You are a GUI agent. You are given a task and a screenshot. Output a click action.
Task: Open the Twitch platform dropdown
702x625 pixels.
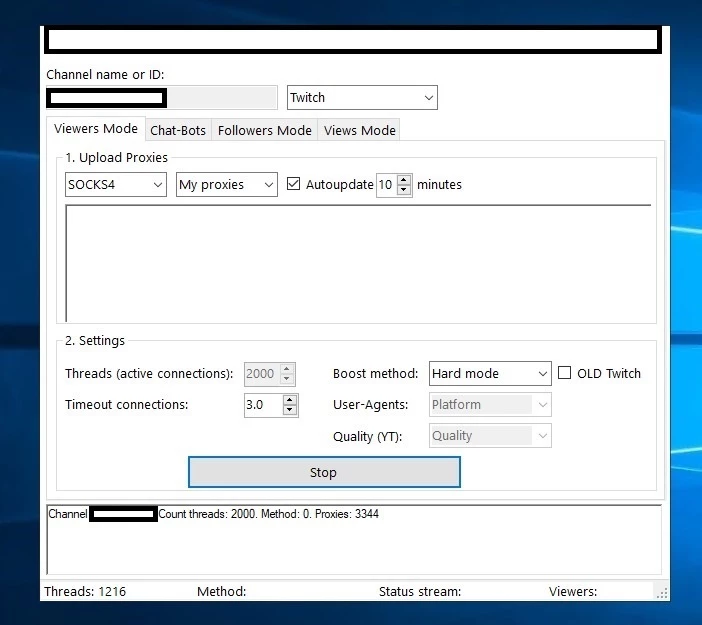tap(362, 98)
